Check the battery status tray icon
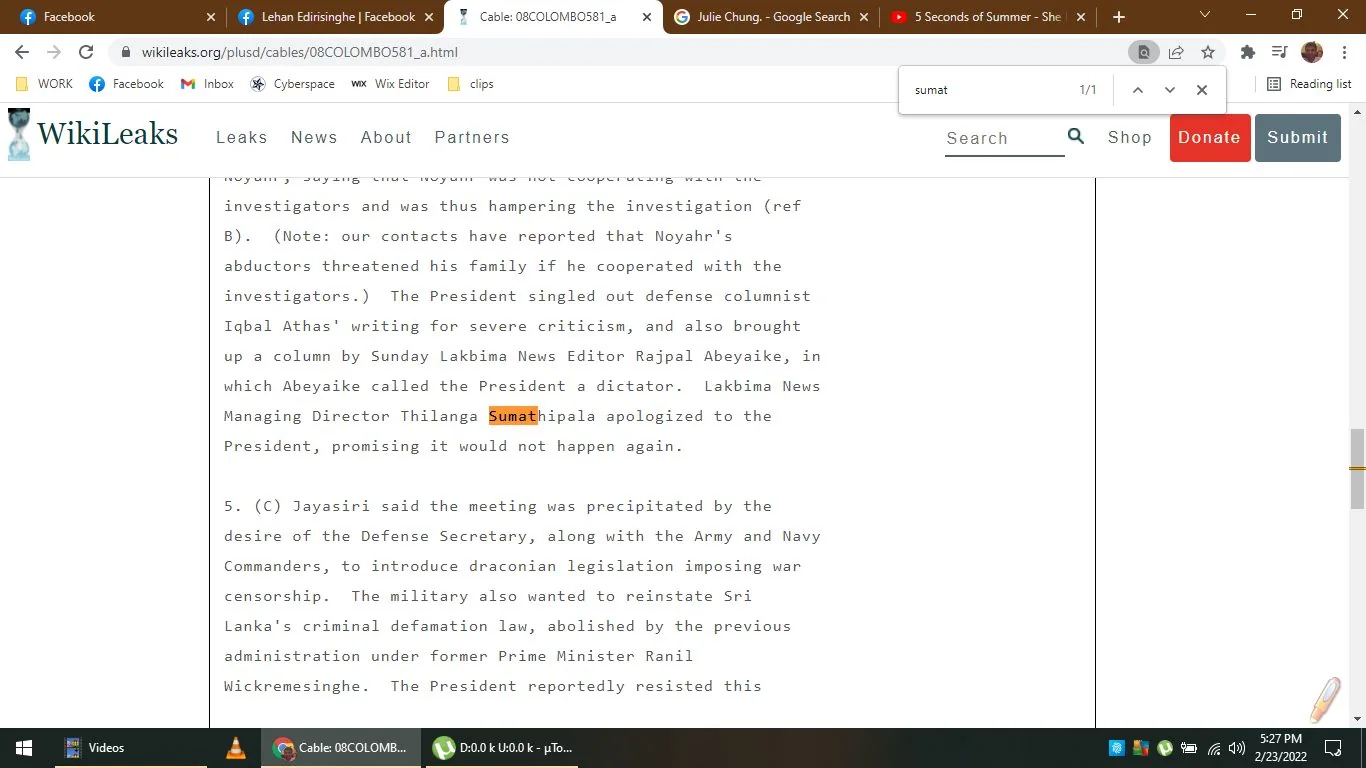This screenshot has height=768, width=1366. coord(1189,748)
